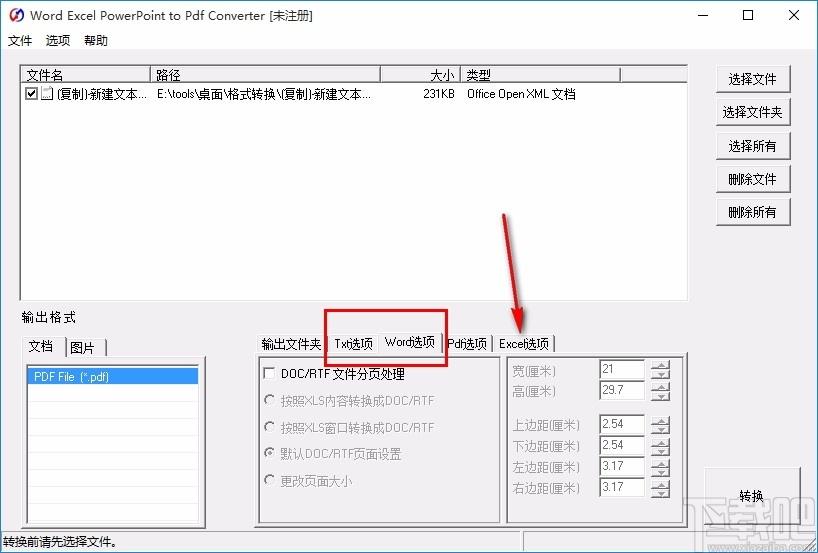The width and height of the screenshot is (818, 553).
Task: Click the 右边距(厘米) value field
Action: point(622,487)
